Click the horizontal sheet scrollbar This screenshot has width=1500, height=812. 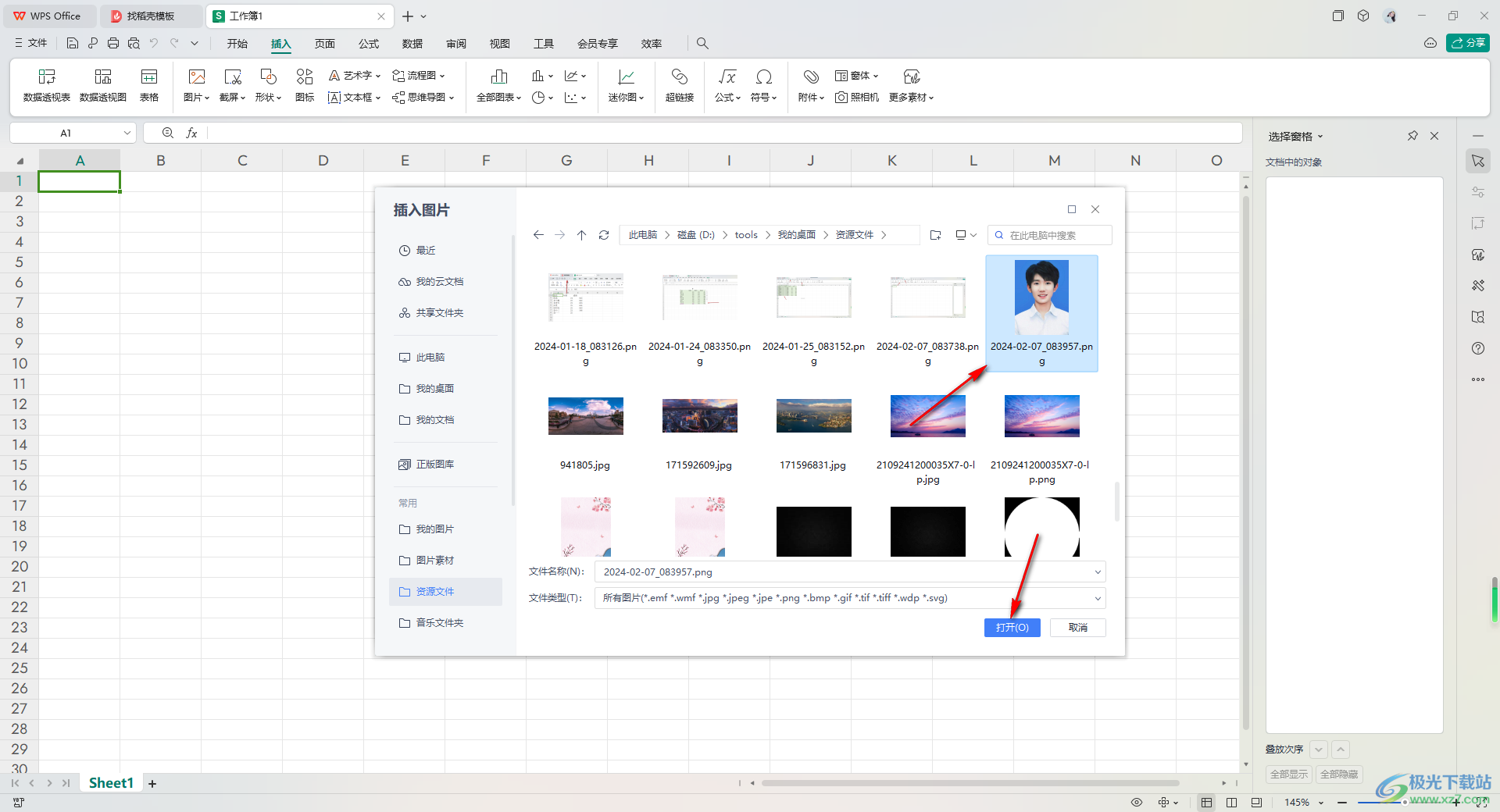(970, 783)
